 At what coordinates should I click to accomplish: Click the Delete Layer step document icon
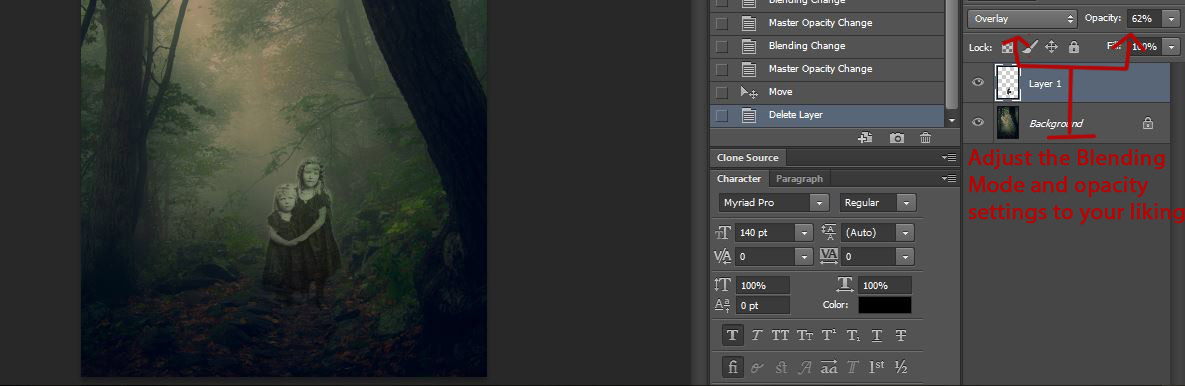[x=749, y=115]
